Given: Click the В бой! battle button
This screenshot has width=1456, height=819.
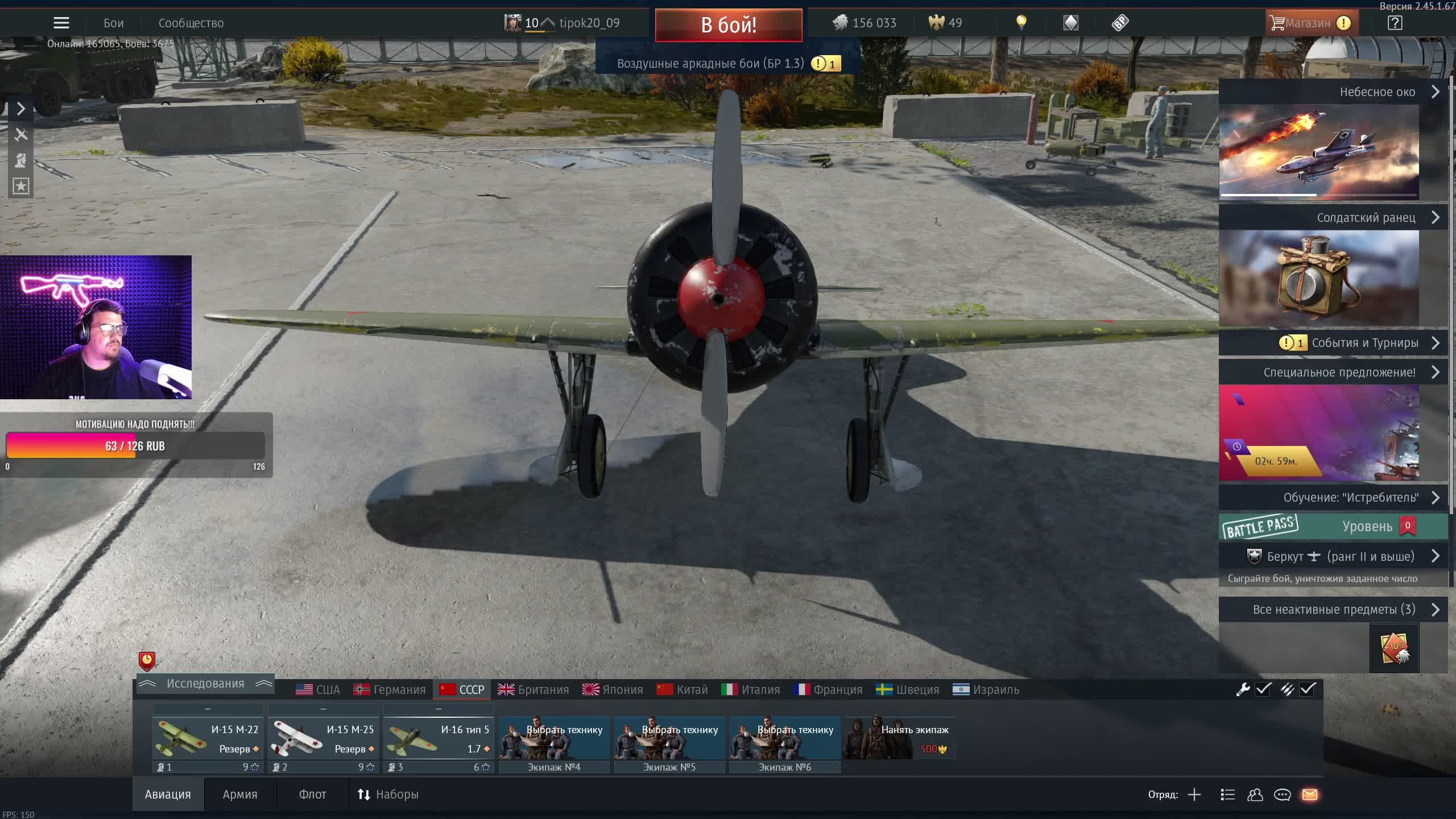Looking at the screenshot, I should point(729,25).
